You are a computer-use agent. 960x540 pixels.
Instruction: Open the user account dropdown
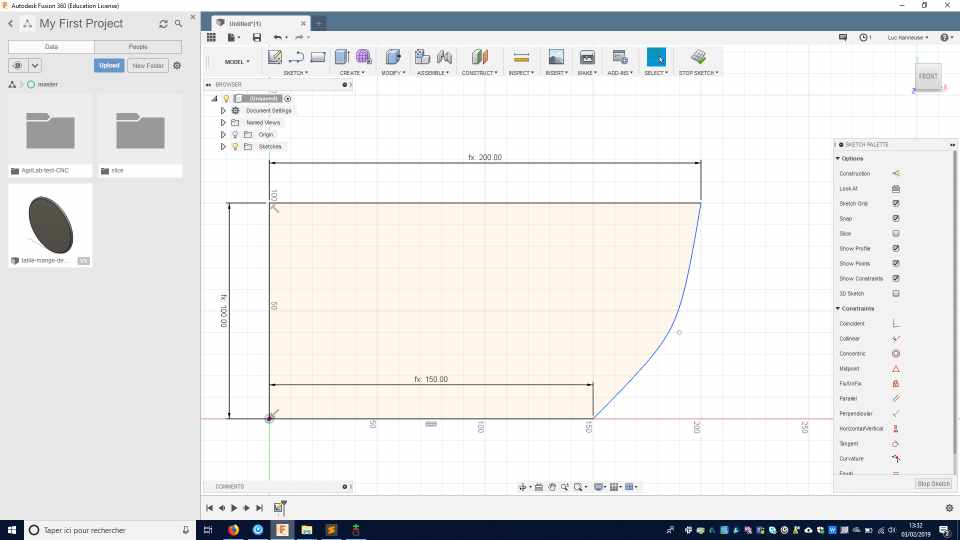[x=908, y=37]
